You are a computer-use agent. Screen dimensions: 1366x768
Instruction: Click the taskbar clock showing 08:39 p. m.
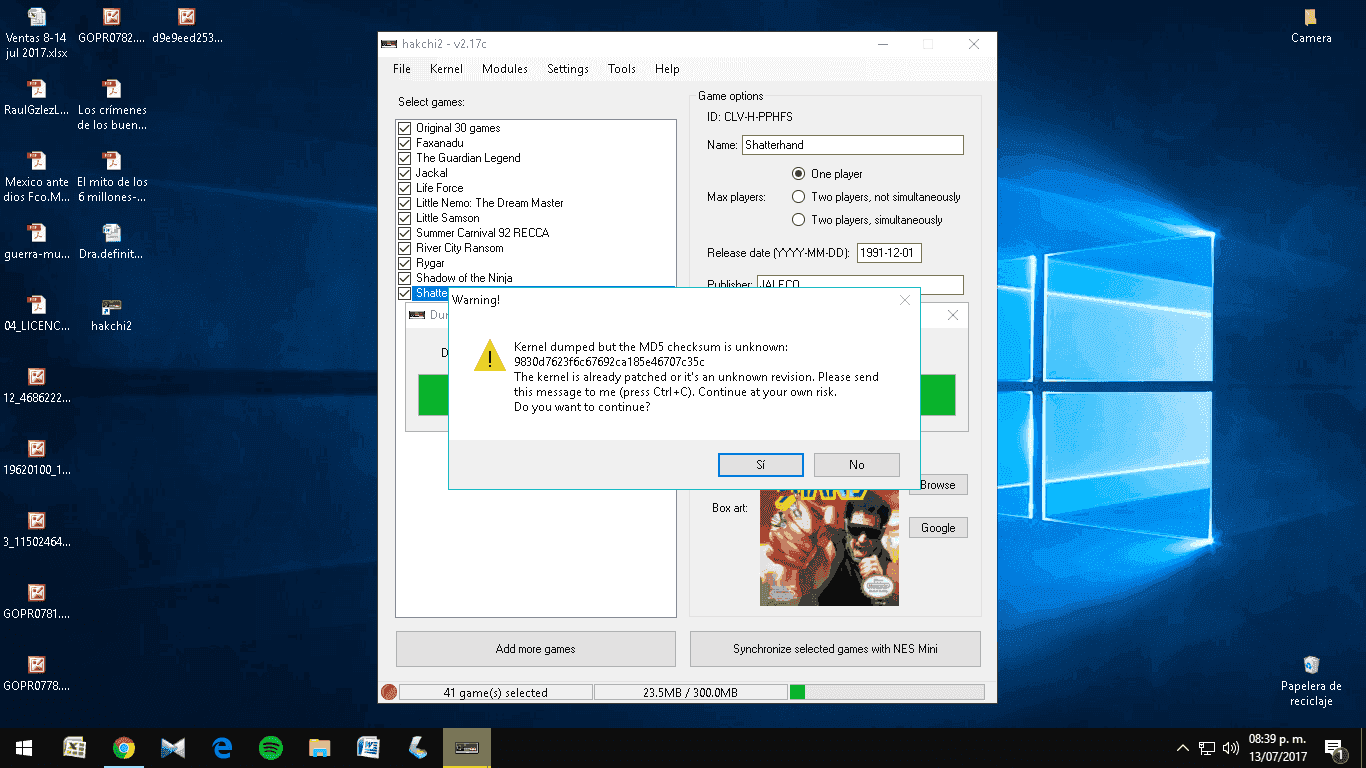(x=1278, y=748)
